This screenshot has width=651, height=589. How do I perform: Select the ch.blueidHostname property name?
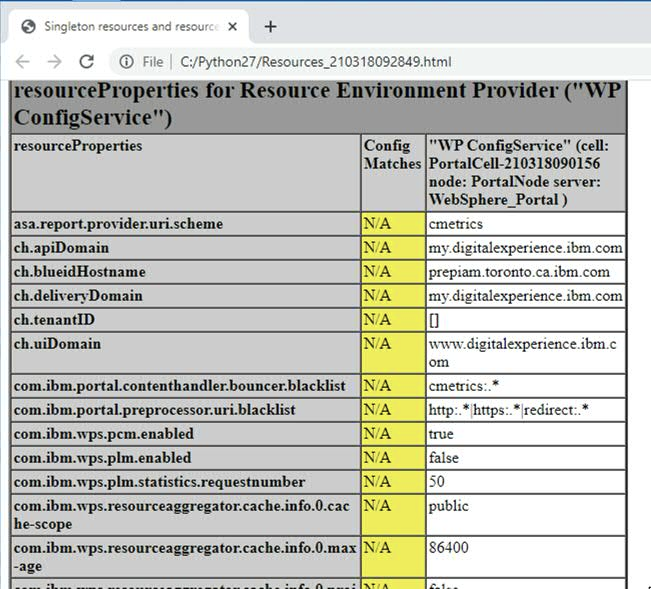tap(80, 272)
